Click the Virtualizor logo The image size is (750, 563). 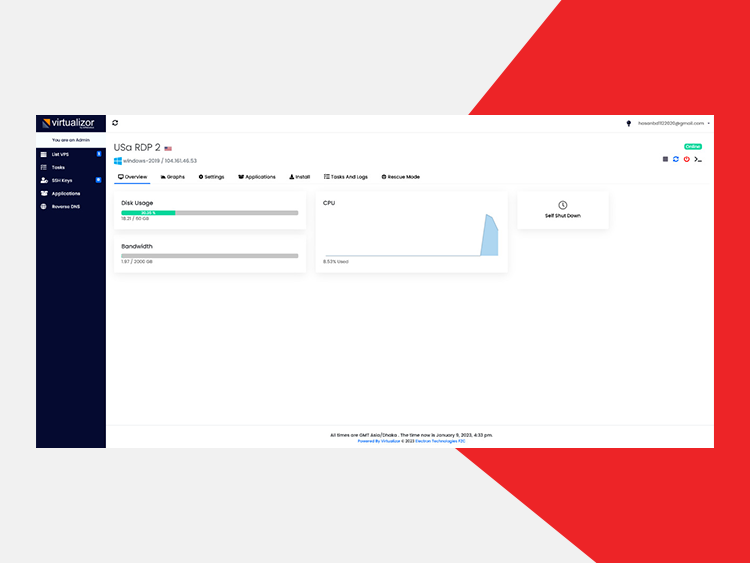68,123
